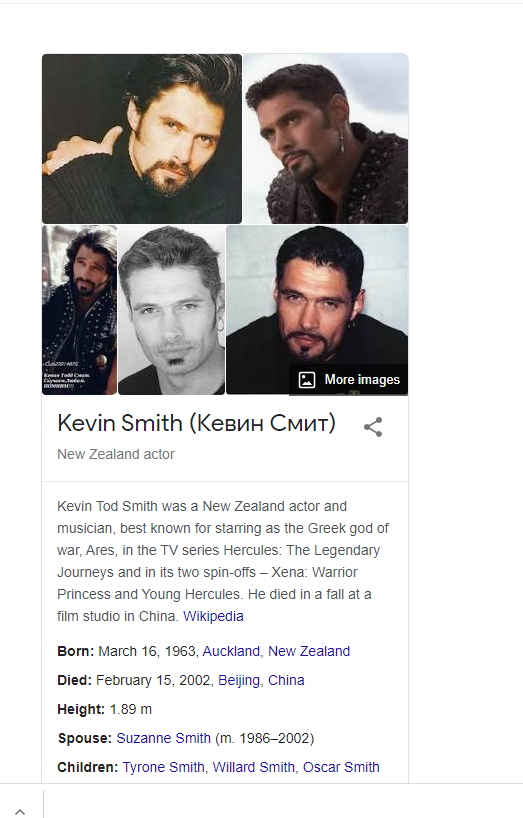Open More images gallery
Viewport: 523px width, 818px height.
[x=349, y=380]
